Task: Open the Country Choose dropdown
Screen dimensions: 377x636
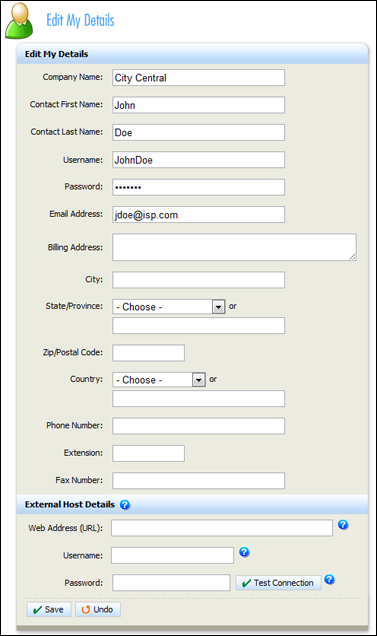Action: click(159, 380)
